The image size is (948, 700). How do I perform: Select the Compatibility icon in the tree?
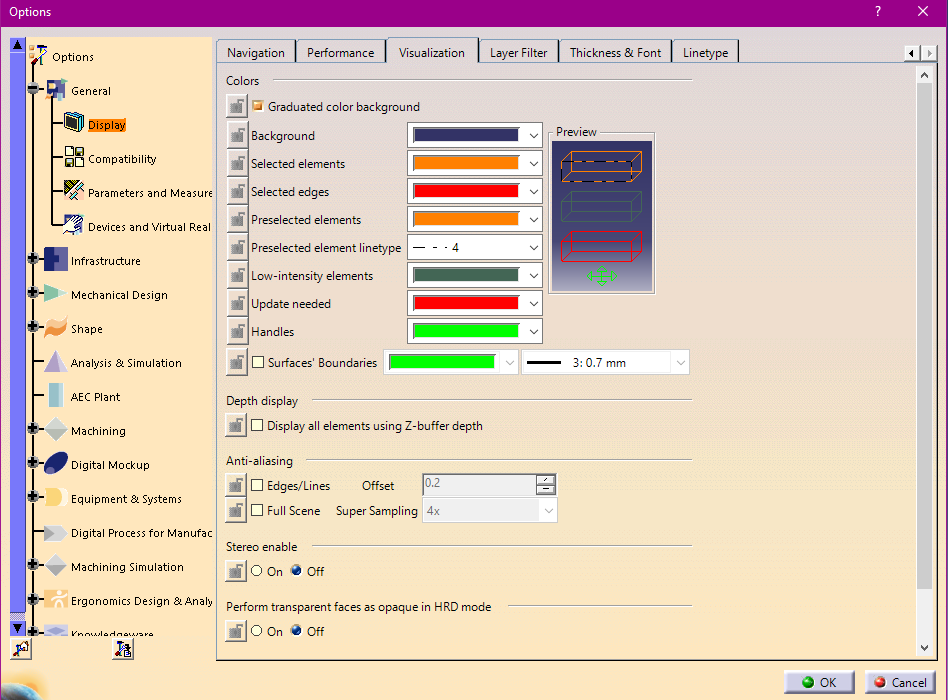[74, 157]
